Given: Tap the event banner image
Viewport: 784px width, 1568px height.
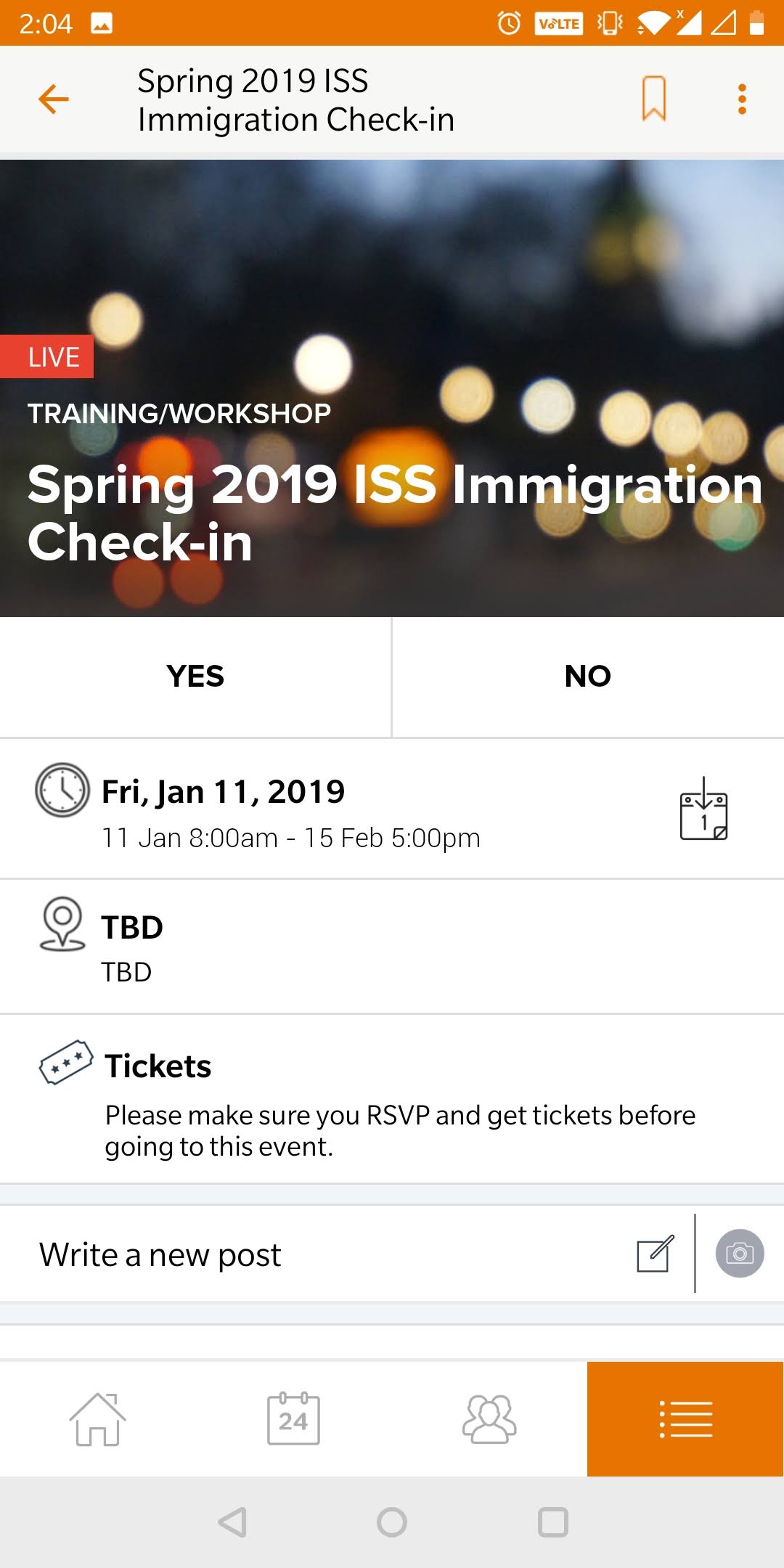Looking at the screenshot, I should (x=392, y=388).
